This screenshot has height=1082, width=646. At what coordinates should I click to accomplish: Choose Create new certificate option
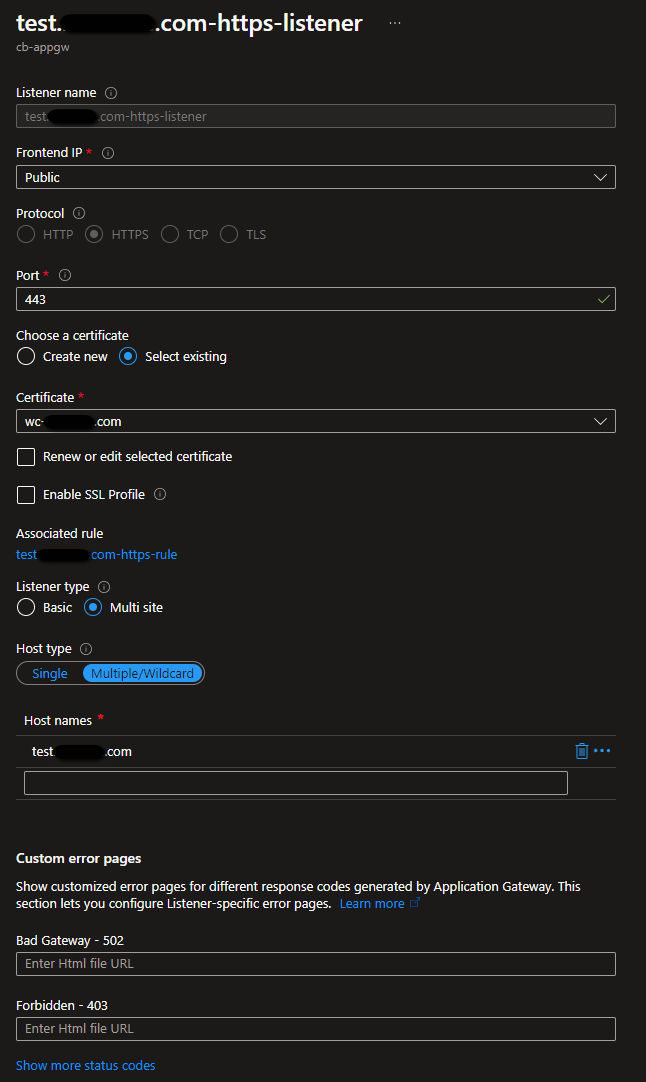tap(26, 357)
